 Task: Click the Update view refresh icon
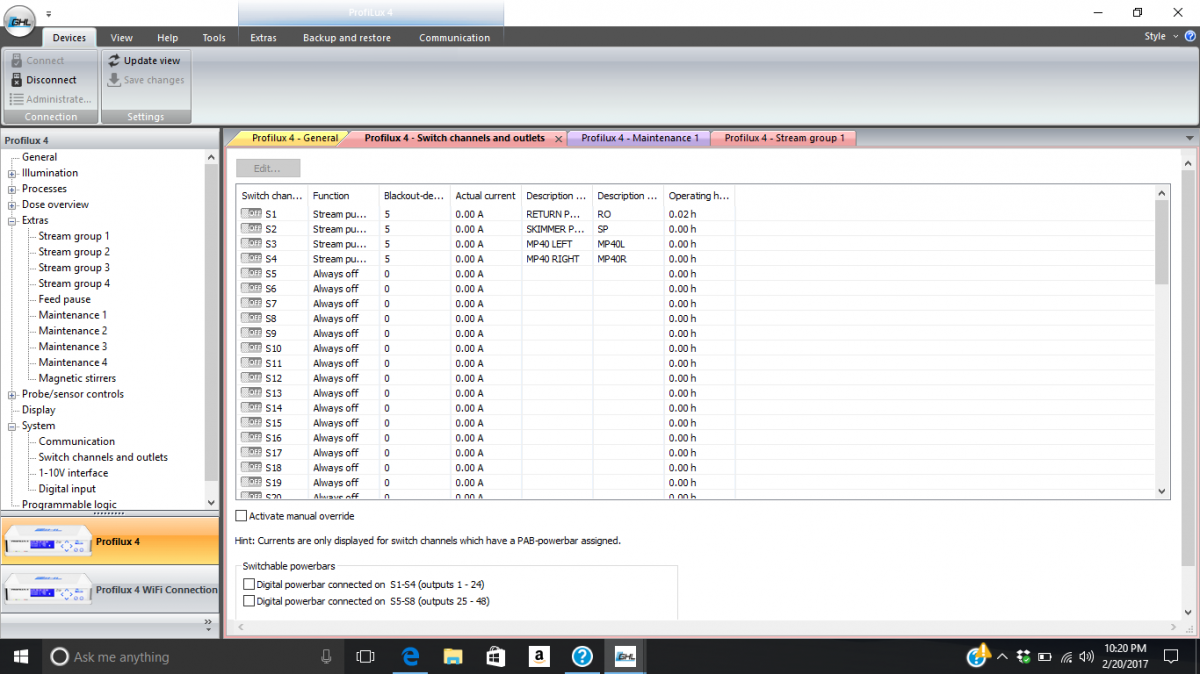click(x=114, y=61)
